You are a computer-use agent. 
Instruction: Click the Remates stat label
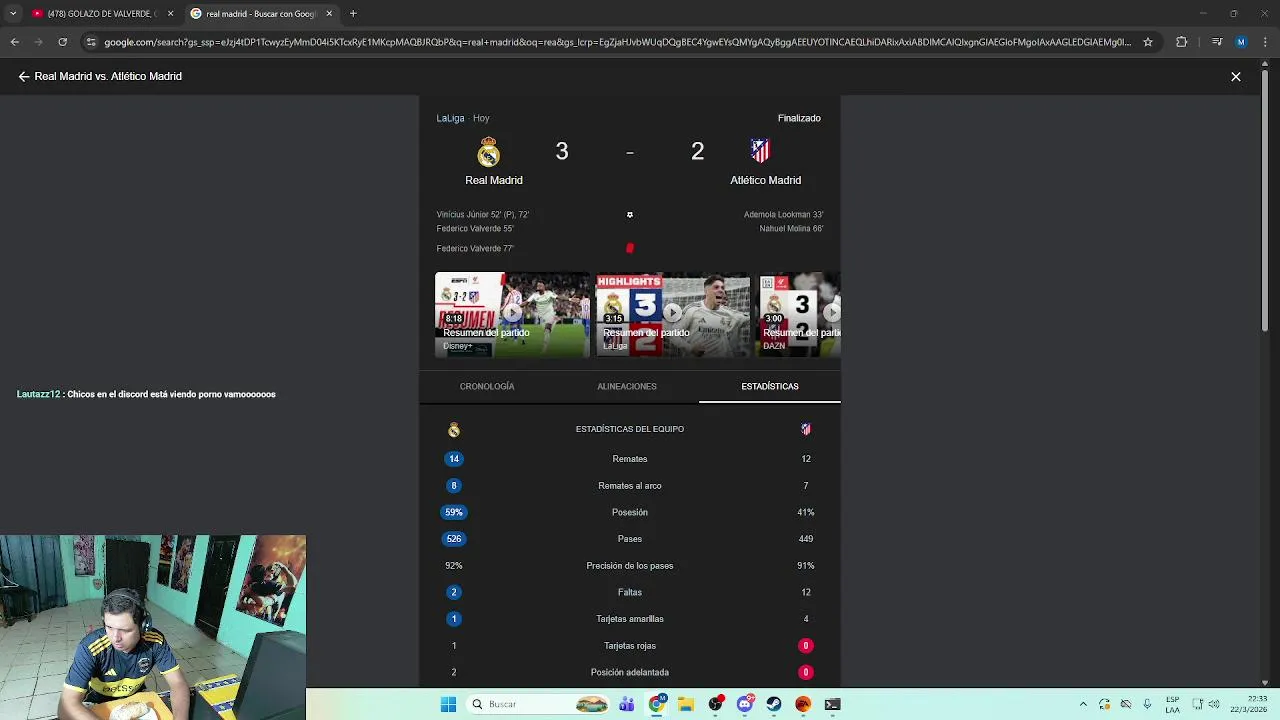(630, 459)
